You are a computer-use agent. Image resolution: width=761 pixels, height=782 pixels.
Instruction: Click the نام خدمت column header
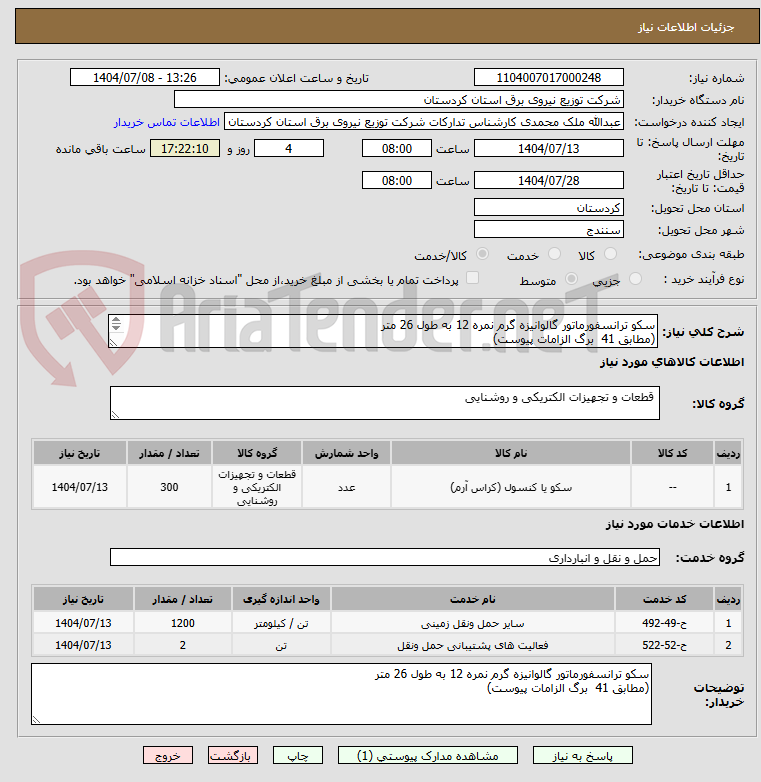[473, 599]
